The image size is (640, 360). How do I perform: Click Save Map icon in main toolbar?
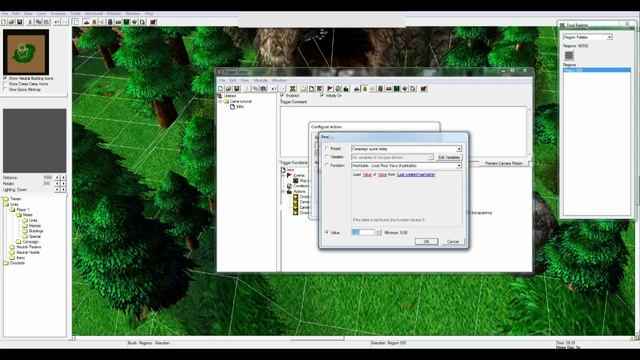pyautogui.click(x=19, y=22)
